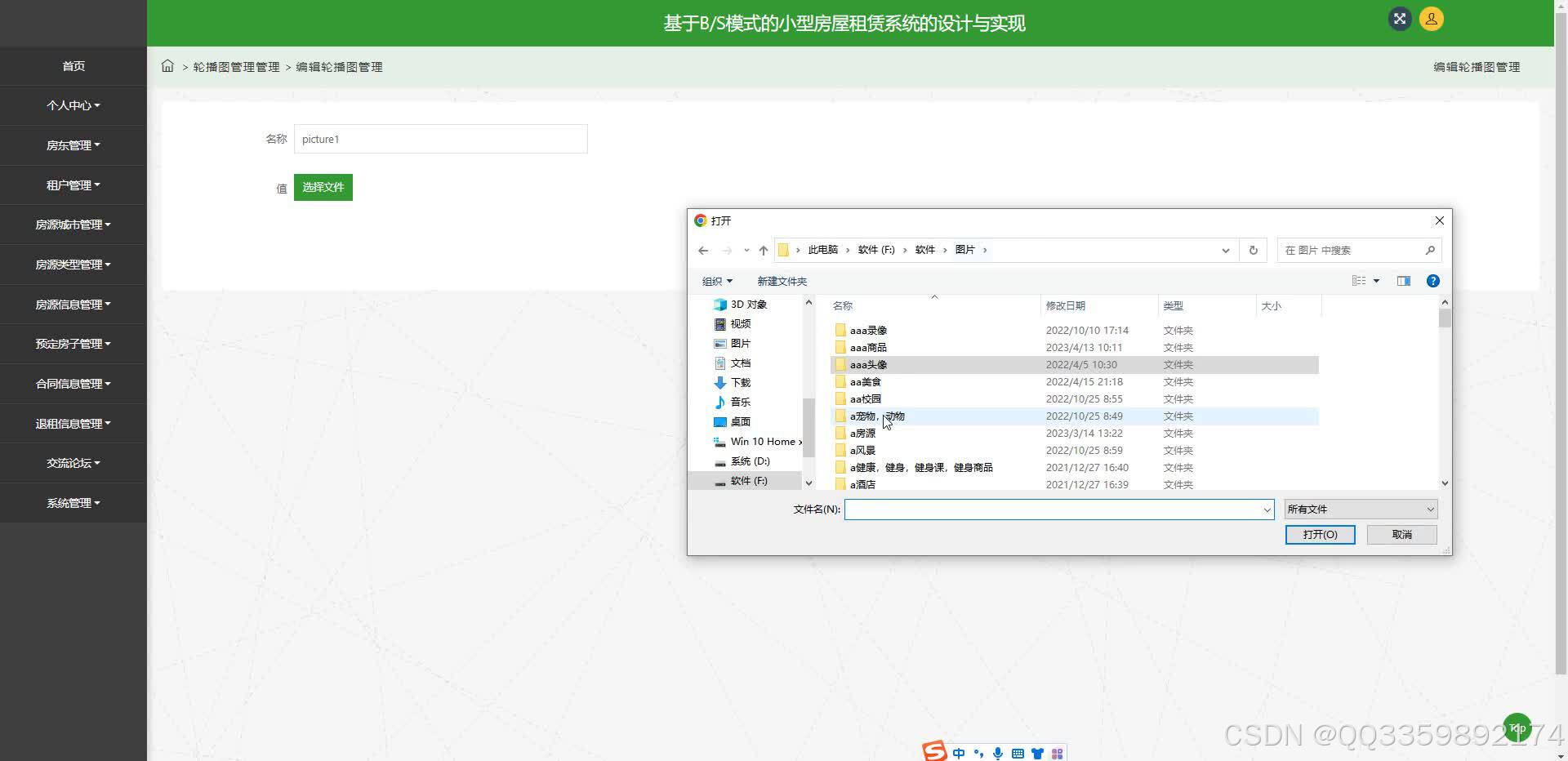Click the skin shirt icon in IME bar
The width and height of the screenshot is (1568, 761).
[1037, 754]
